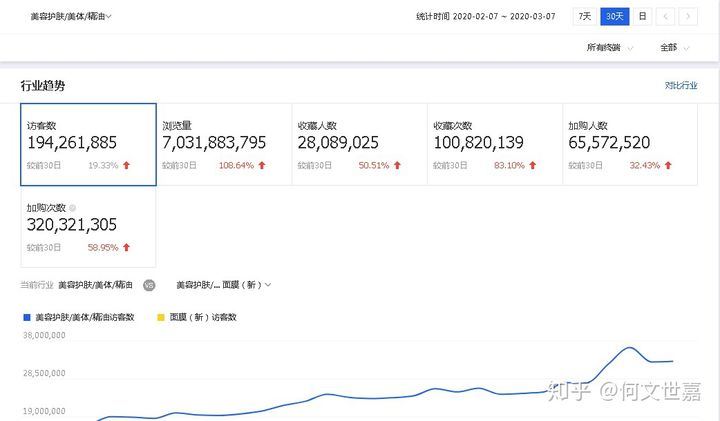The height and width of the screenshot is (421, 720).
Task: Select the 访客数 metric card
Action: pos(88,144)
